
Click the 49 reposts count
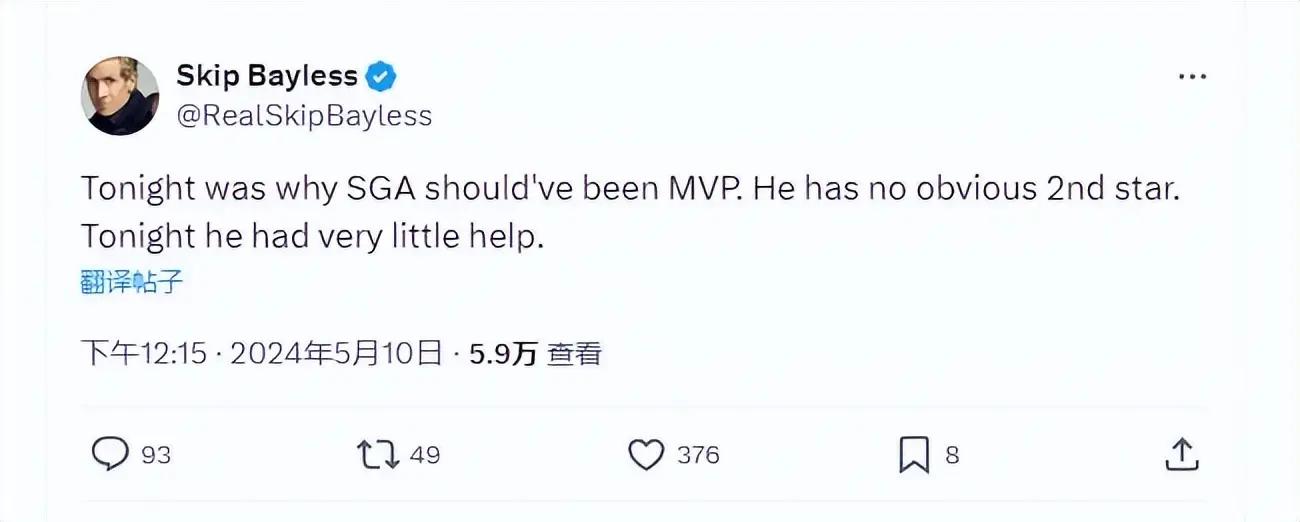pyautogui.click(x=425, y=455)
